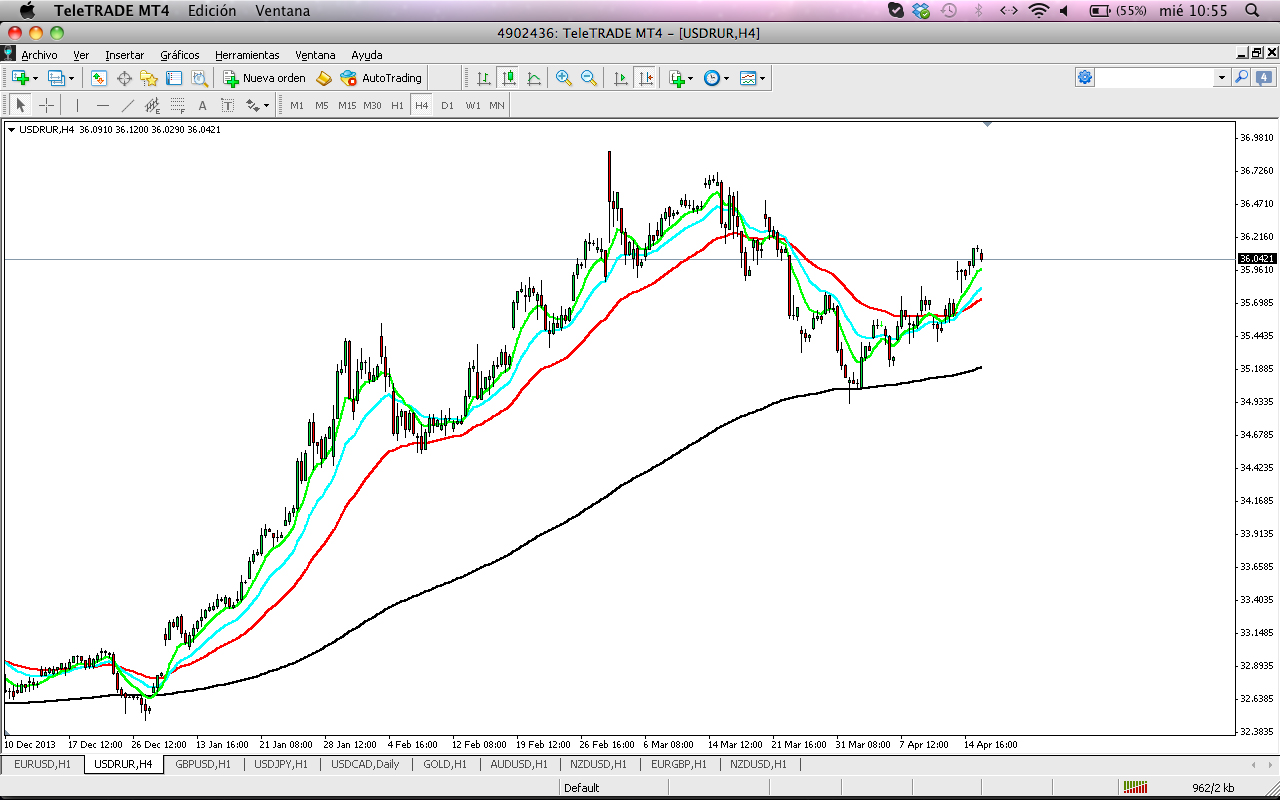Open the community settings gear icon
Viewport: 1280px width, 800px height.
pyautogui.click(x=1085, y=78)
